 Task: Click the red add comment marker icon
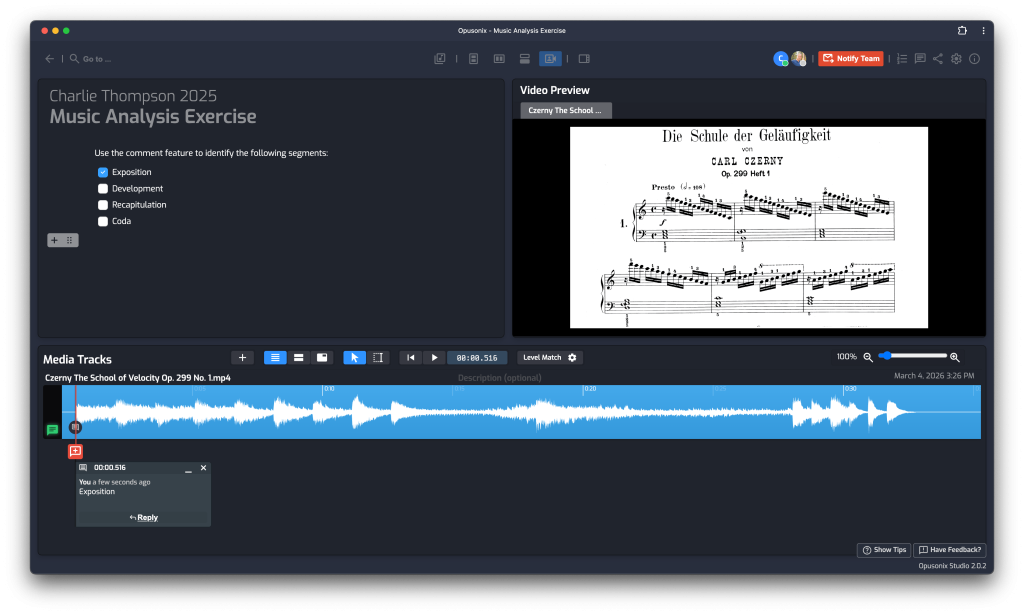pos(75,451)
